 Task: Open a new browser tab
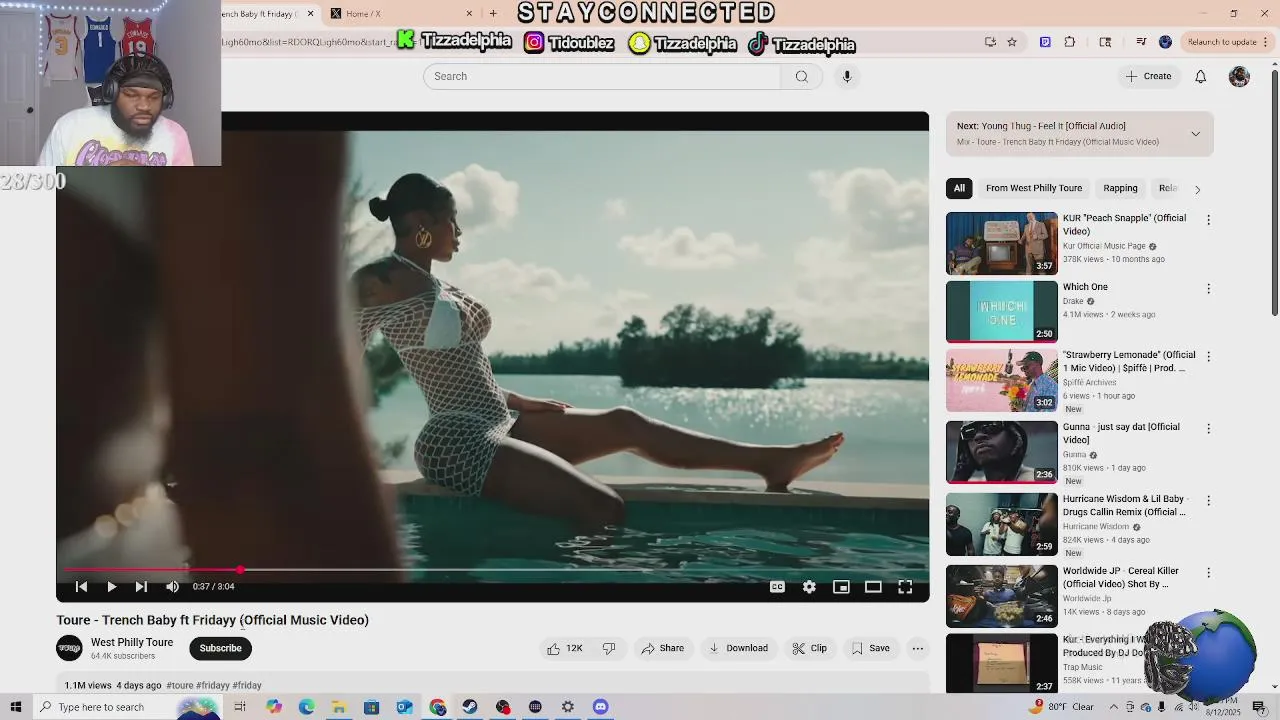(493, 13)
